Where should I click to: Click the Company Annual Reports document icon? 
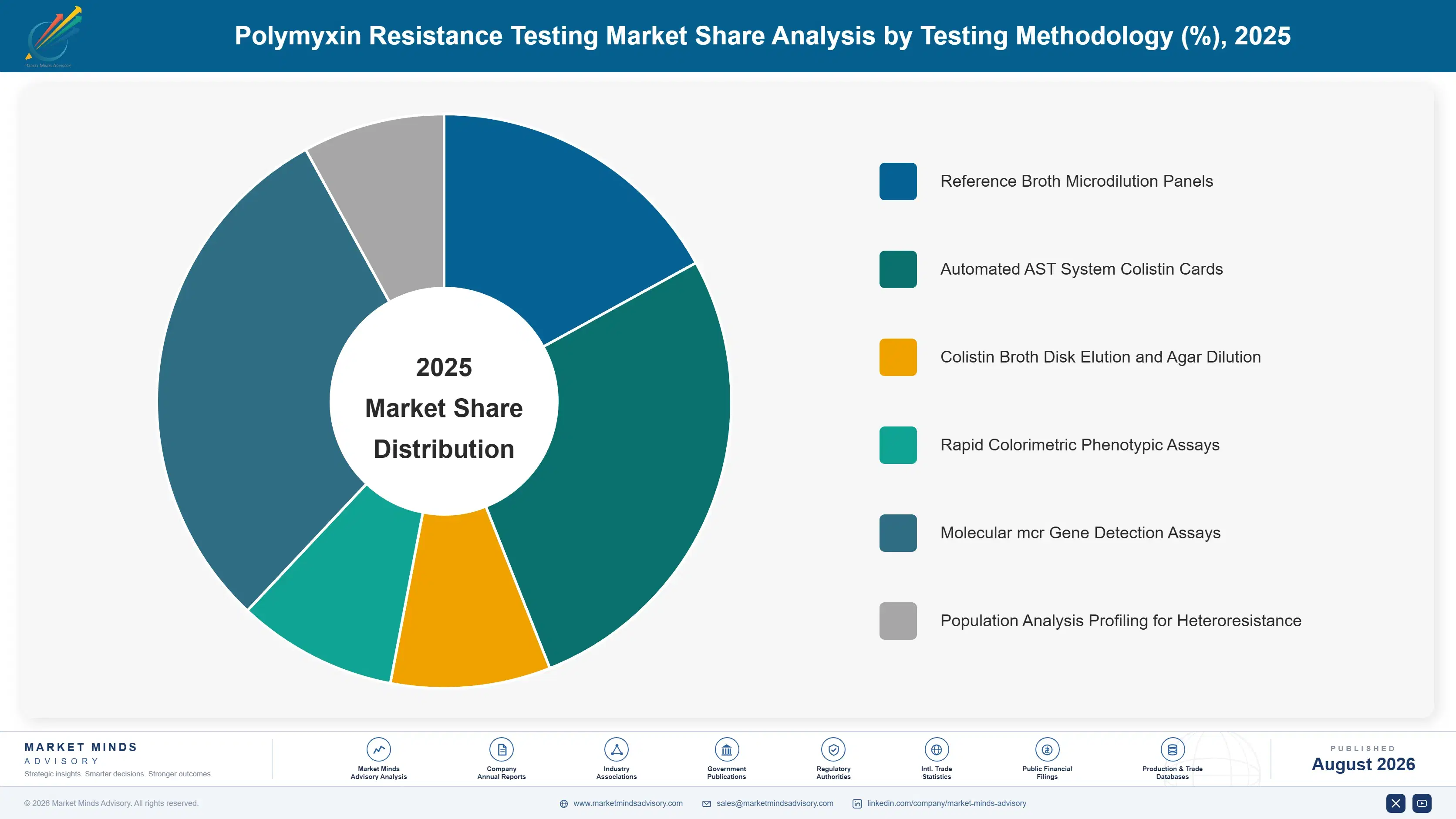click(x=501, y=749)
